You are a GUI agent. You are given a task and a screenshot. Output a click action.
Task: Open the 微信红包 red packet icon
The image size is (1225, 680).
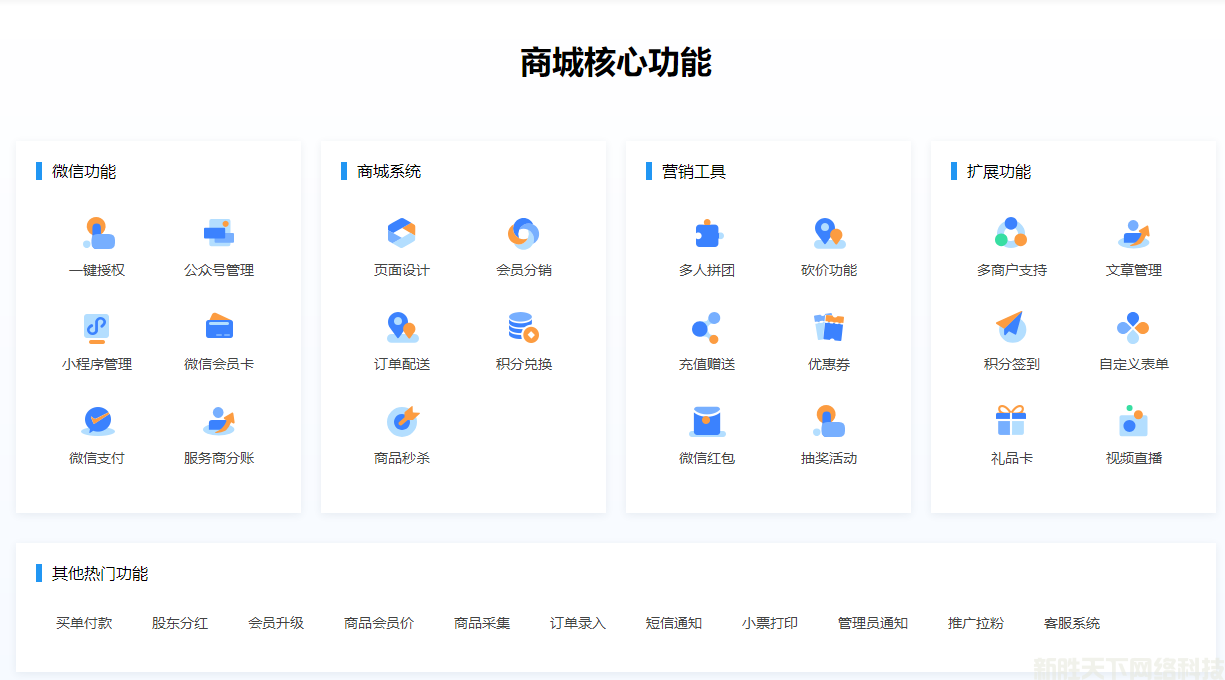707,421
